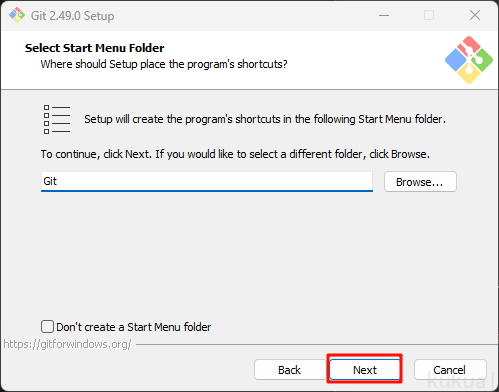
Task: Cancel the Git installation
Action: [450, 370]
